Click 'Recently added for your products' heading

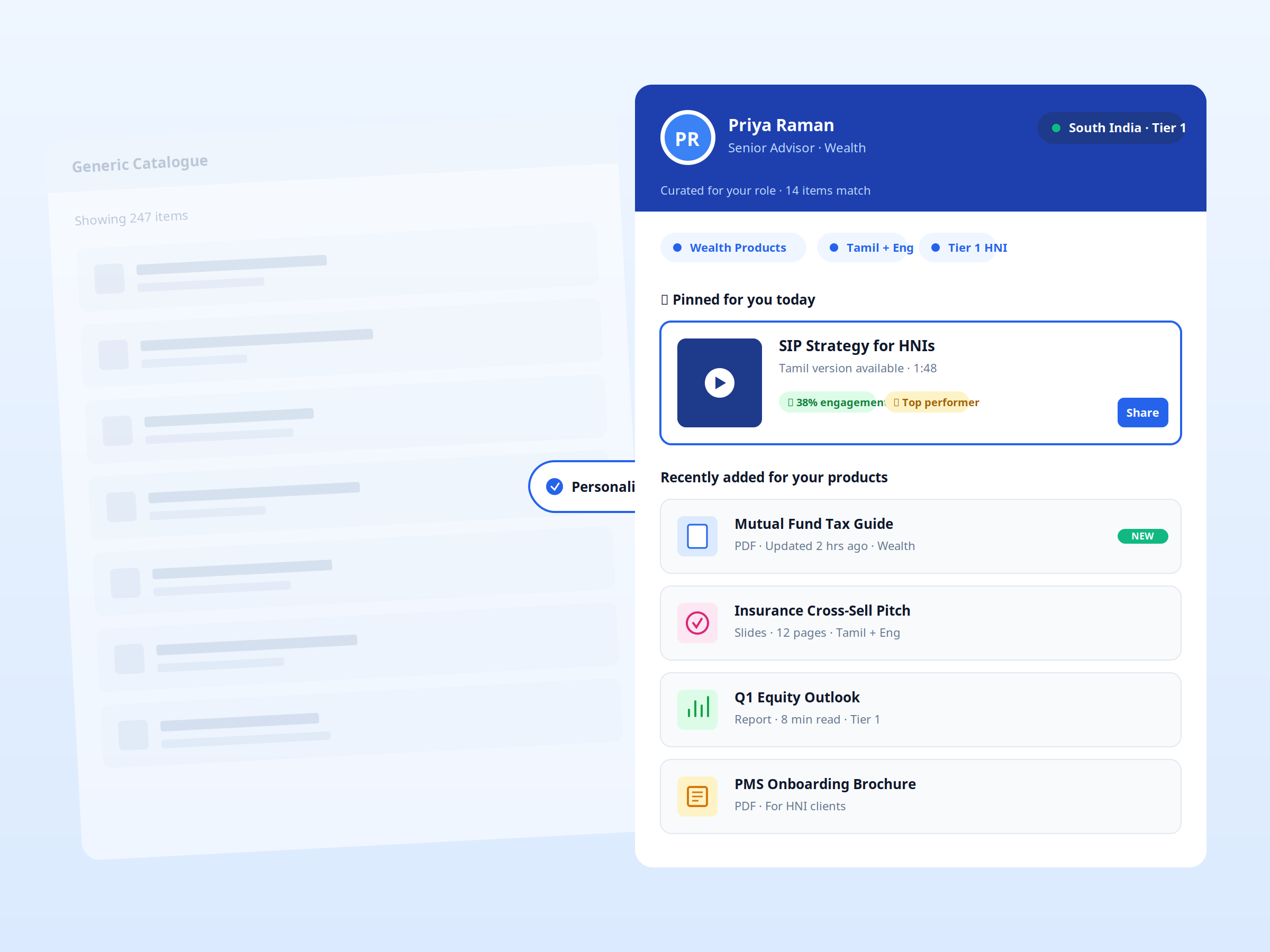(774, 478)
